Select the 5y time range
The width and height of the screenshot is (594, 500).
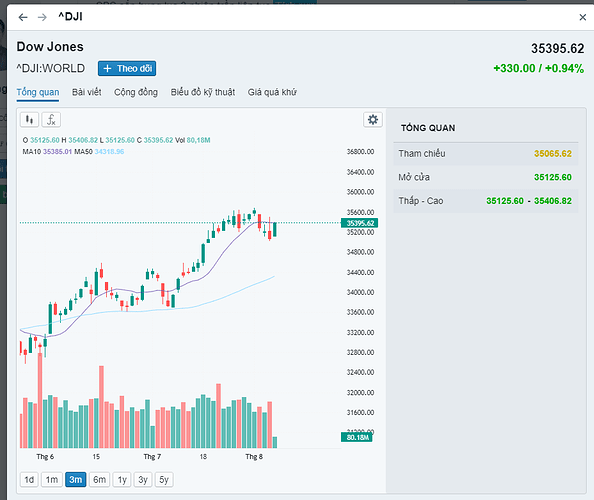(164, 480)
